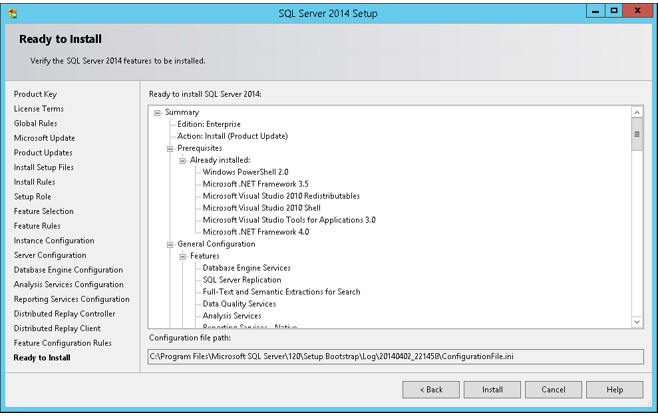This screenshot has width=658, height=416.
Task: Select Edition: Enterprise tree row
Action: pos(209,125)
